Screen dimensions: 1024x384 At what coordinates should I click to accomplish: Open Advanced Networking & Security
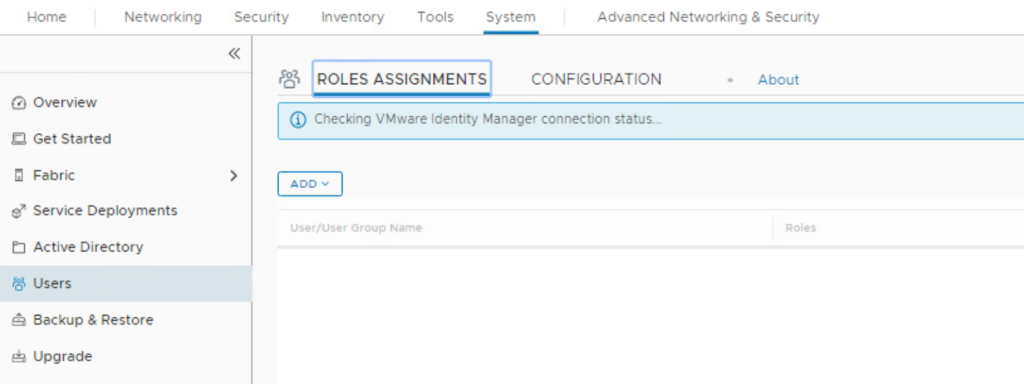[x=708, y=17]
